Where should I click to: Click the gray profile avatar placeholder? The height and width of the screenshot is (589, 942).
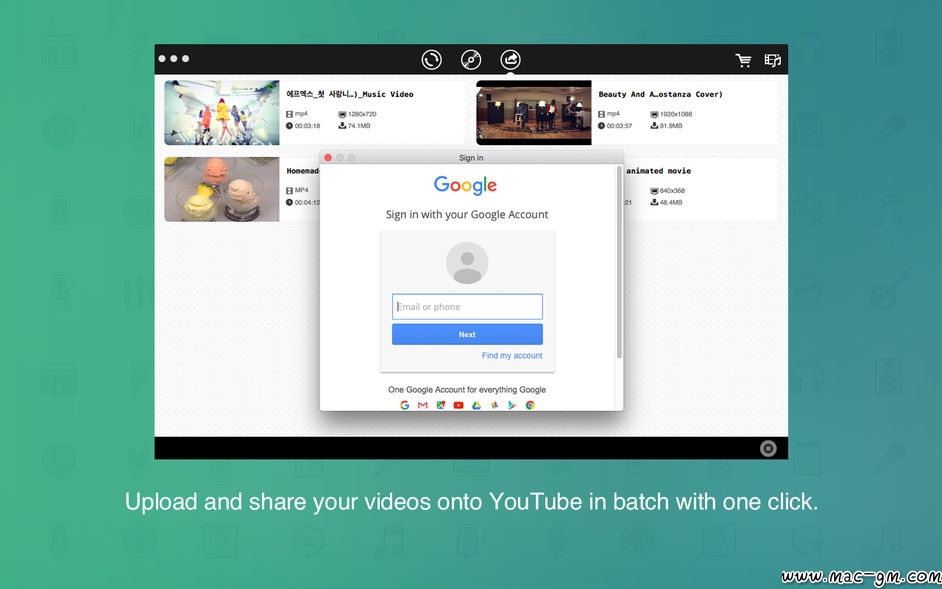click(467, 263)
